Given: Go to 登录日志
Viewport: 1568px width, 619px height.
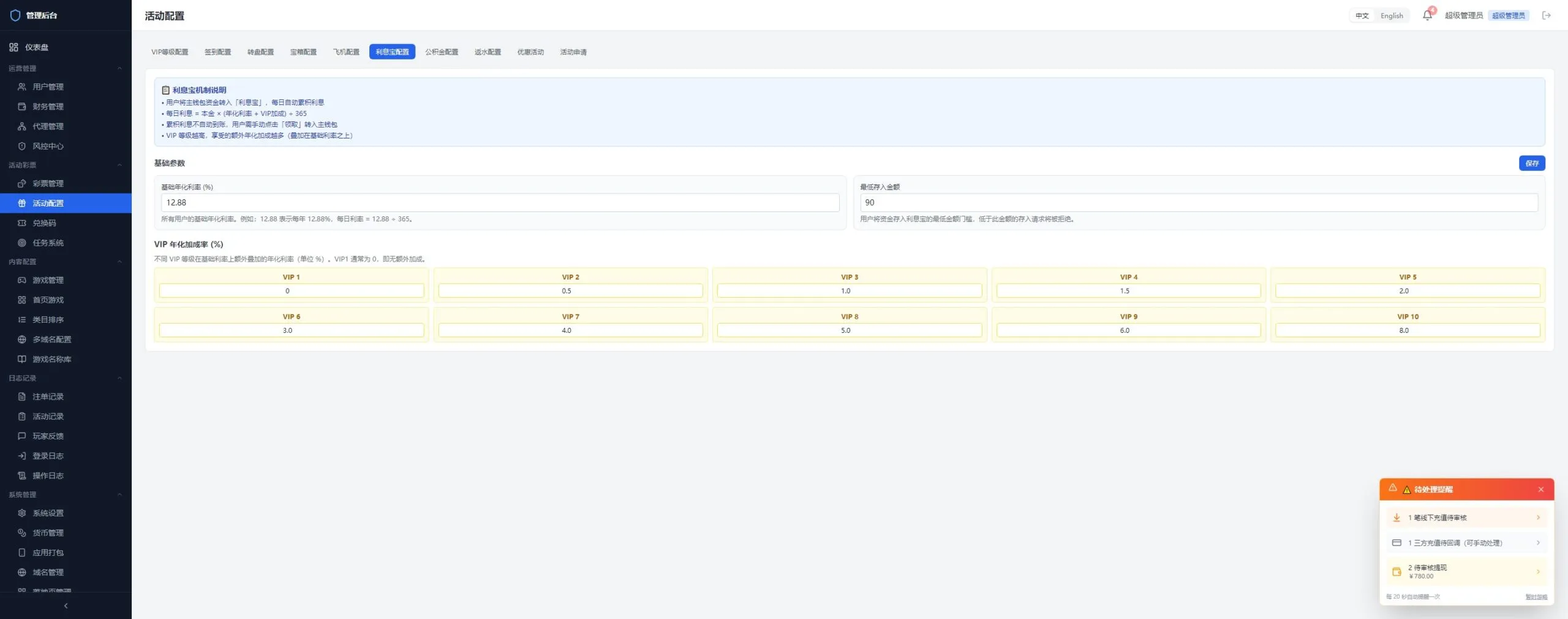Looking at the screenshot, I should point(66,456).
